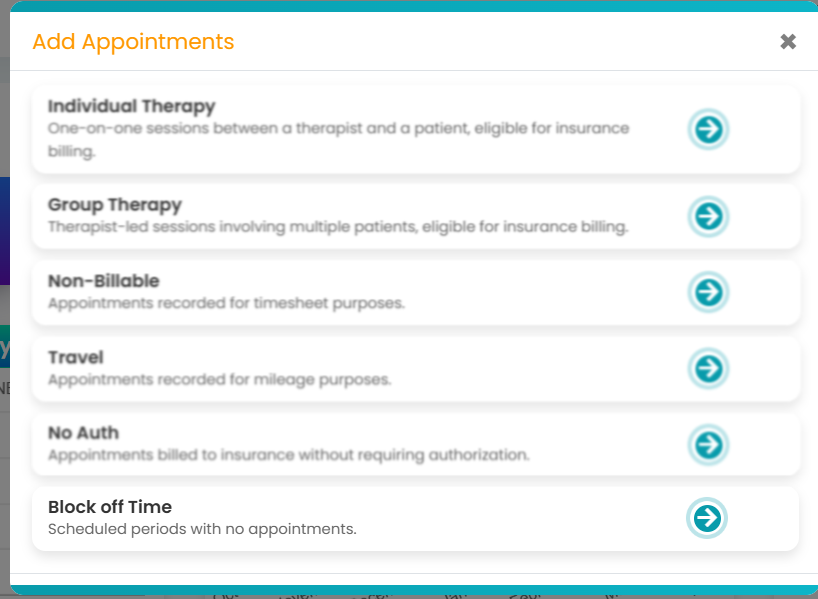Click the therapist-led sessions description text
Image resolution: width=818 pixels, height=599 pixels.
338,227
